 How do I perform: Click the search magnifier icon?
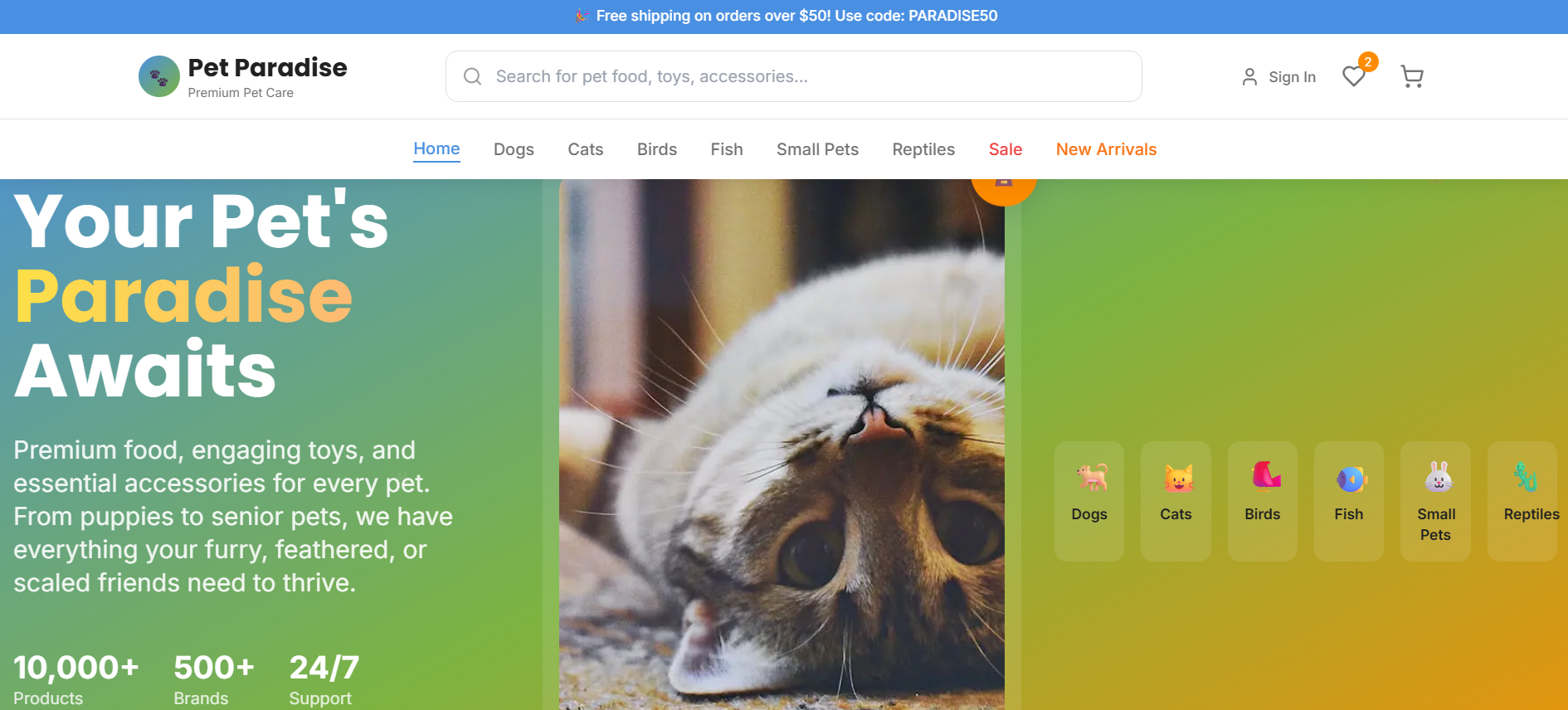472,76
